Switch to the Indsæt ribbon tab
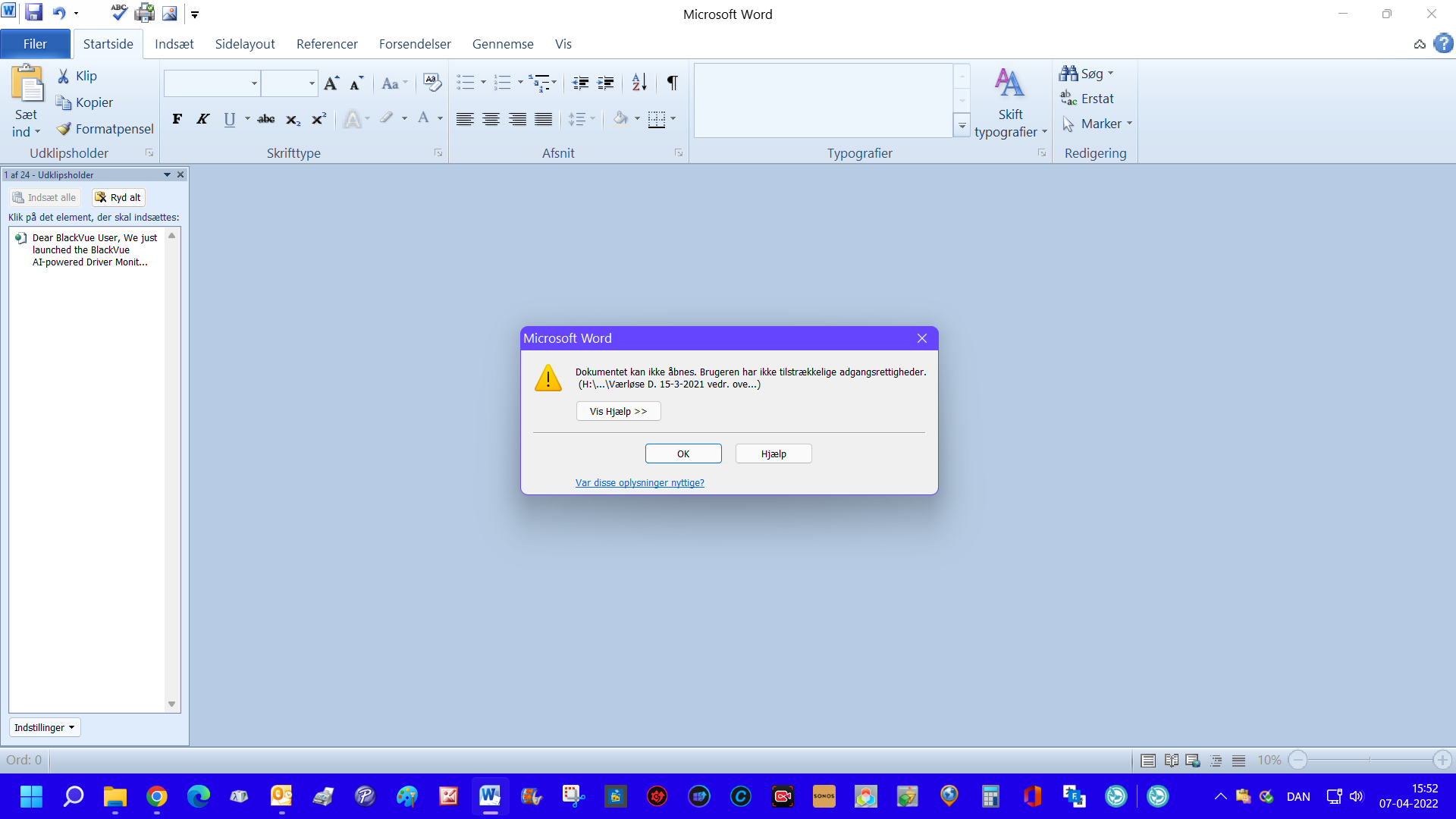1456x819 pixels. (174, 44)
